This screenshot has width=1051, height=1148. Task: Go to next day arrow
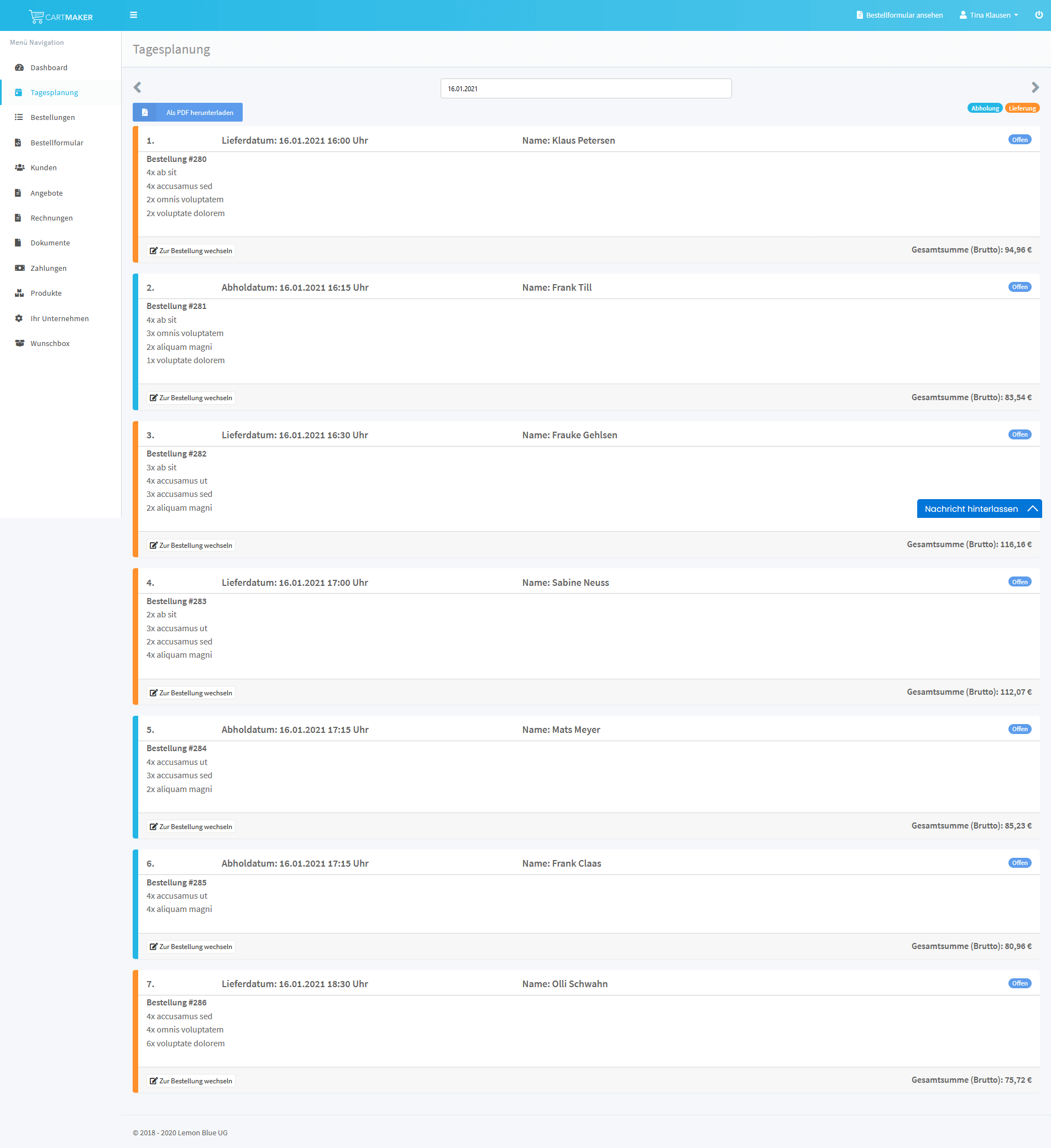[1034, 87]
